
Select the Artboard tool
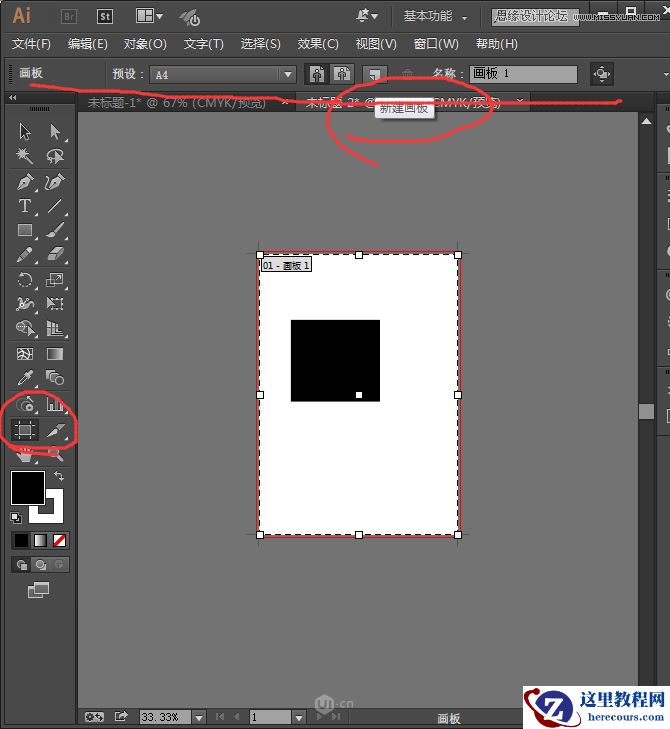(x=25, y=430)
